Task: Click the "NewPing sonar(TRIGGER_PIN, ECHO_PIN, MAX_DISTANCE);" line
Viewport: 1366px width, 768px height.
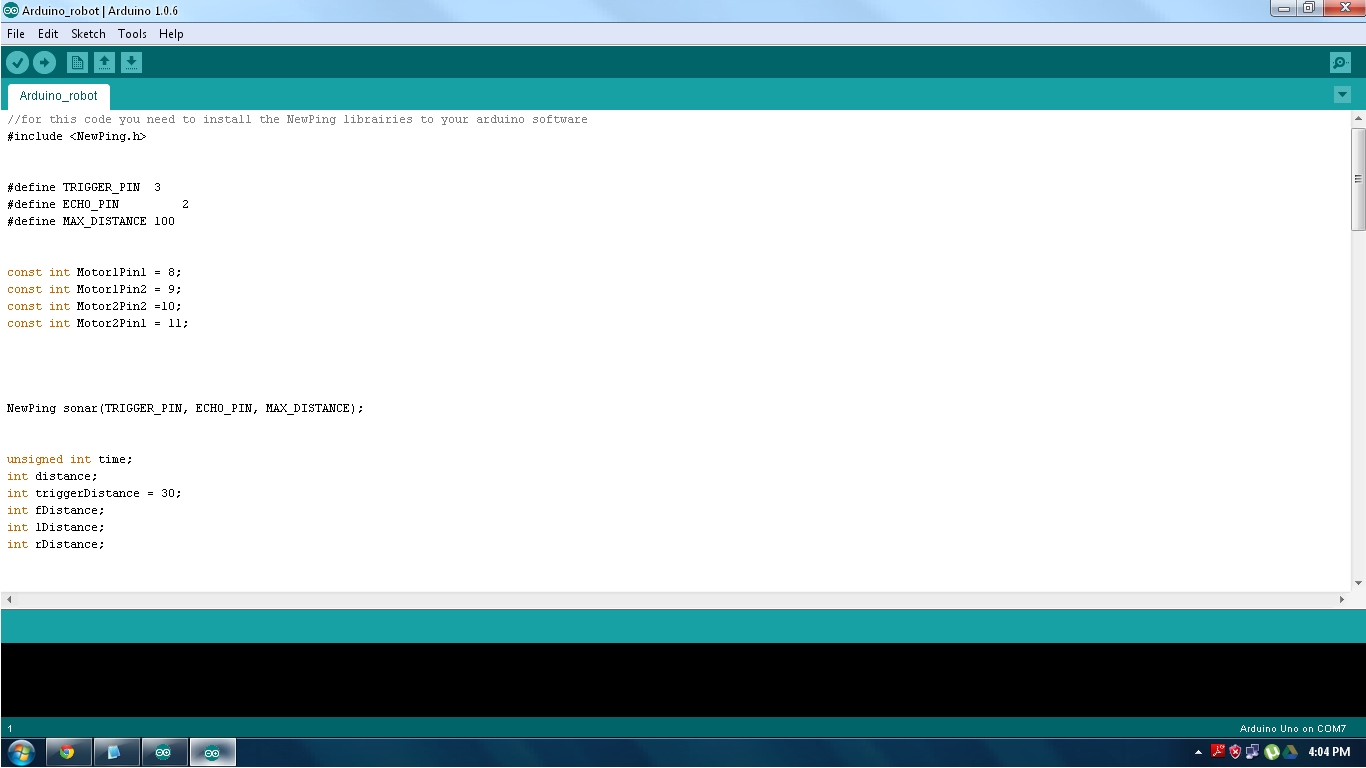Action: 185,408
